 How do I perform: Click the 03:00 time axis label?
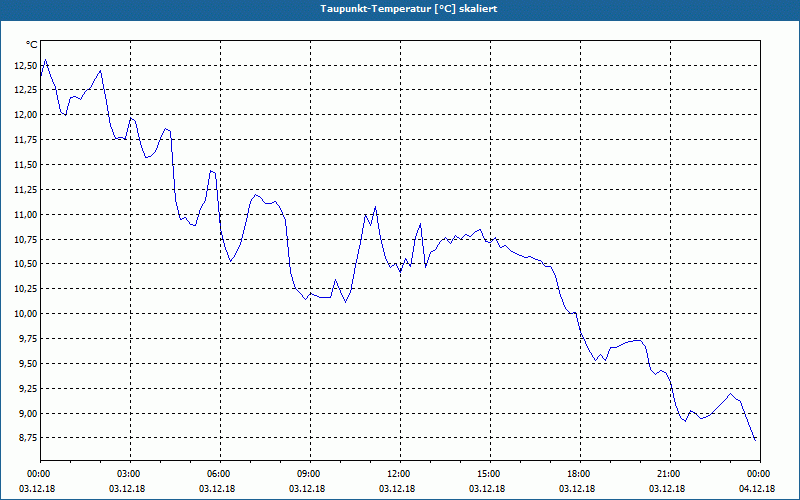(x=130, y=474)
